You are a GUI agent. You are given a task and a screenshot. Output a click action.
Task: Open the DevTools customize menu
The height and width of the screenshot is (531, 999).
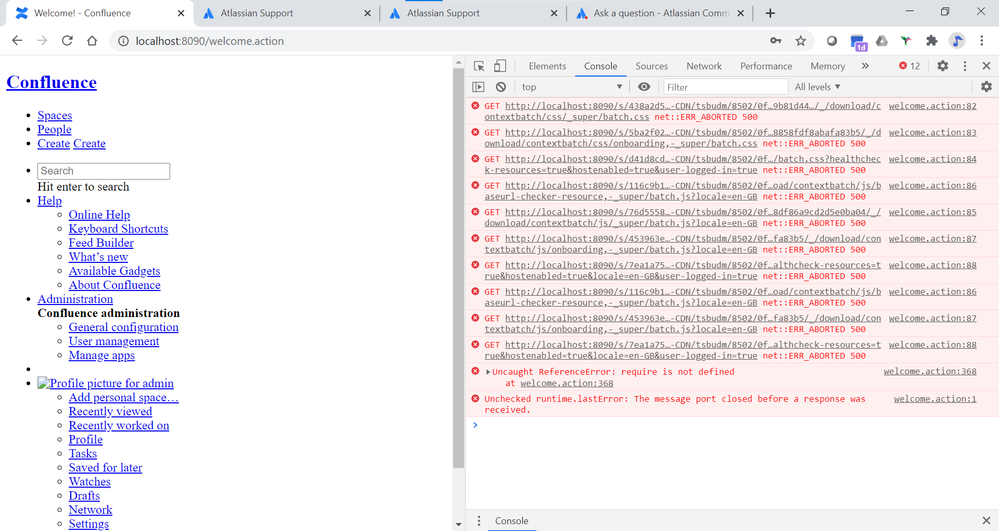(x=965, y=66)
